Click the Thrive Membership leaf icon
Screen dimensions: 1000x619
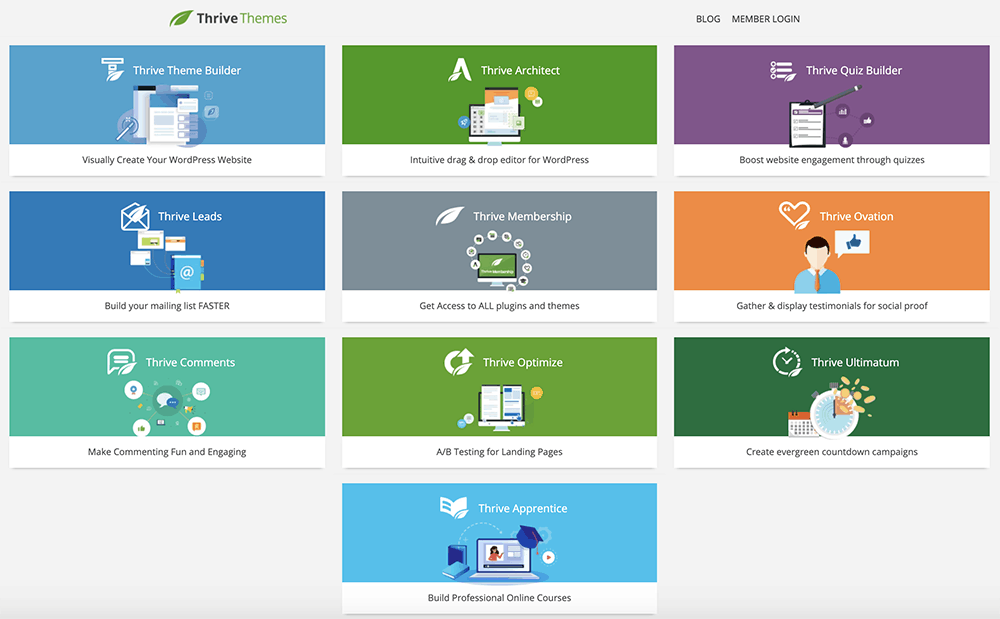(450, 215)
